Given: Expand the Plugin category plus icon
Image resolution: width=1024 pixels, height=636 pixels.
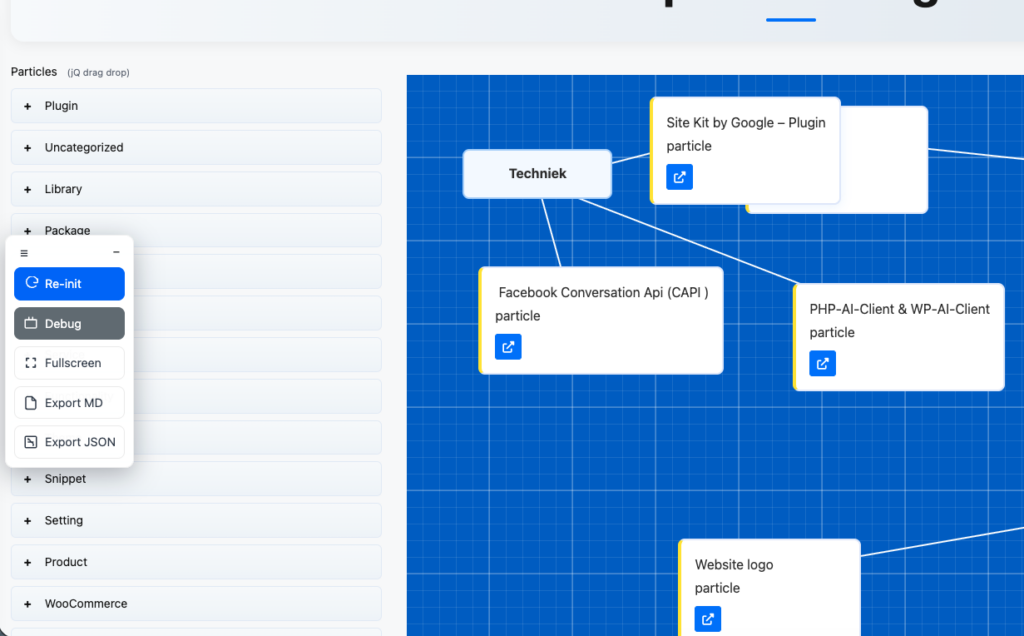Looking at the screenshot, I should coord(28,106).
